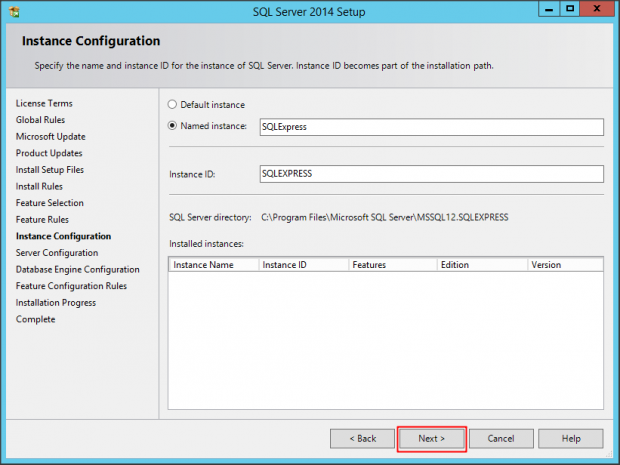Viewport: 620px width, 465px height.
Task: Click the Edition column header
Action: [x=482, y=265]
